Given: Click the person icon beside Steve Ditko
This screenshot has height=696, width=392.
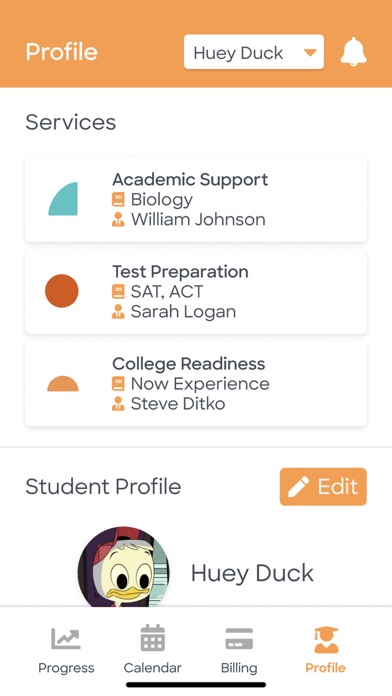Looking at the screenshot, I should tap(118, 404).
